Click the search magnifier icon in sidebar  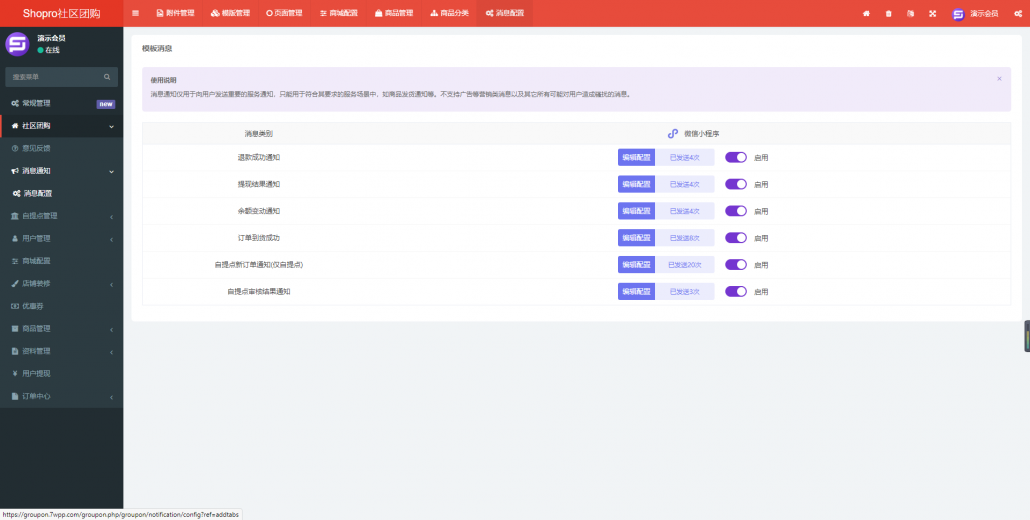tap(107, 77)
